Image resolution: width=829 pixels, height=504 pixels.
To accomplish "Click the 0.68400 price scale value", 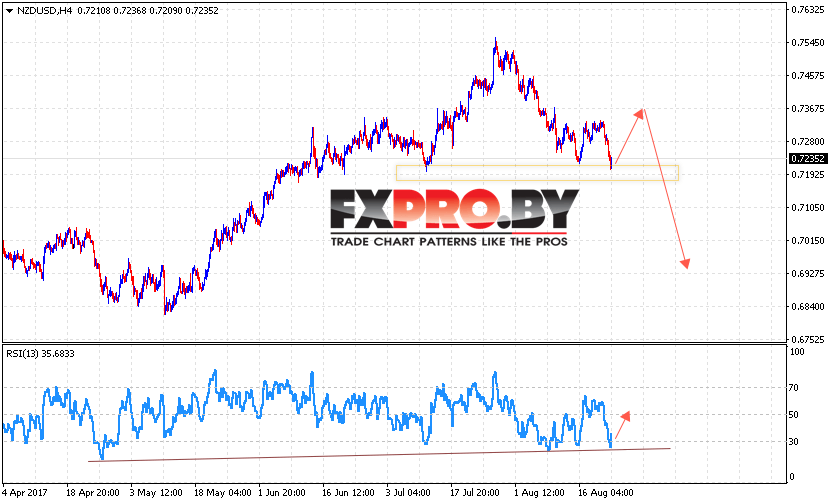I will coord(808,306).
